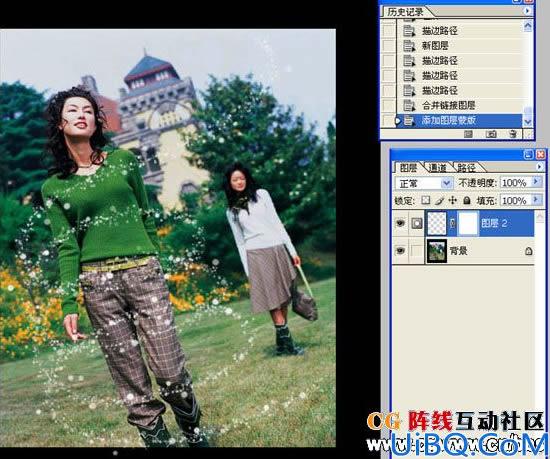Click the History panel scroll down arrow

(528, 122)
